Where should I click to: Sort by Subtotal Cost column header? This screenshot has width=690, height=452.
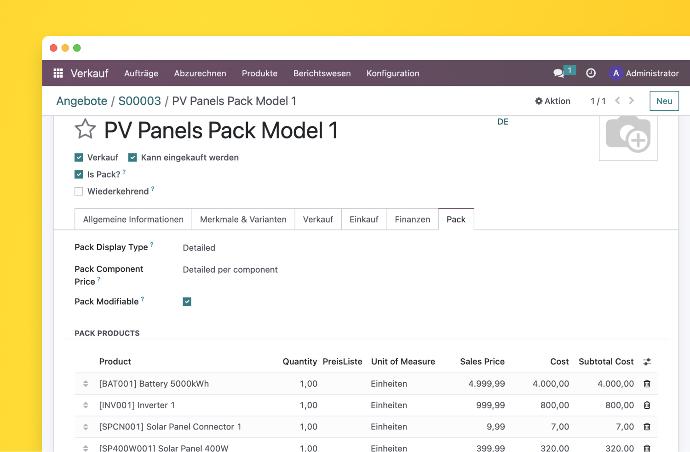coord(606,361)
